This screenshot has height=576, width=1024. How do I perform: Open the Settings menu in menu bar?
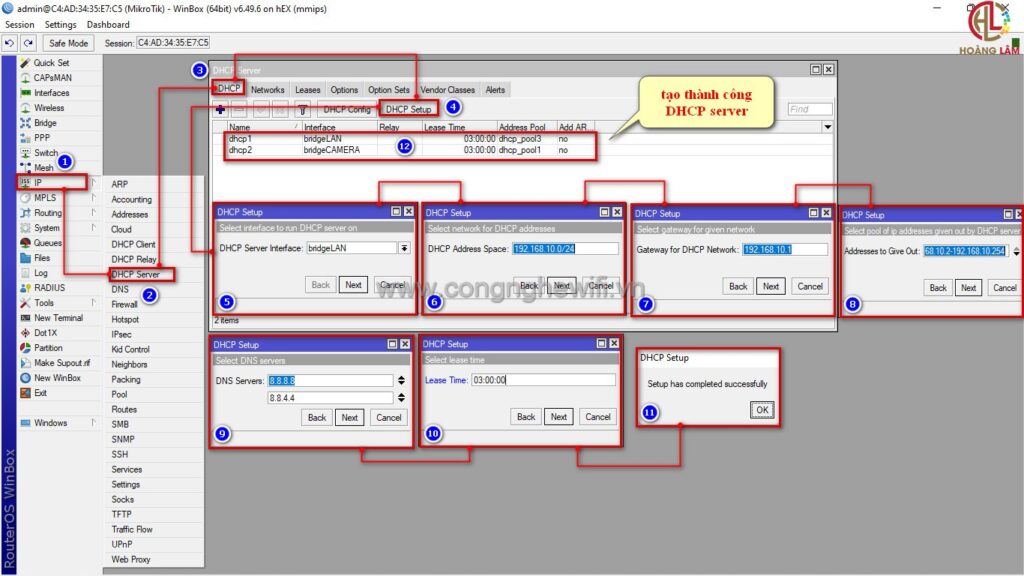[60, 24]
